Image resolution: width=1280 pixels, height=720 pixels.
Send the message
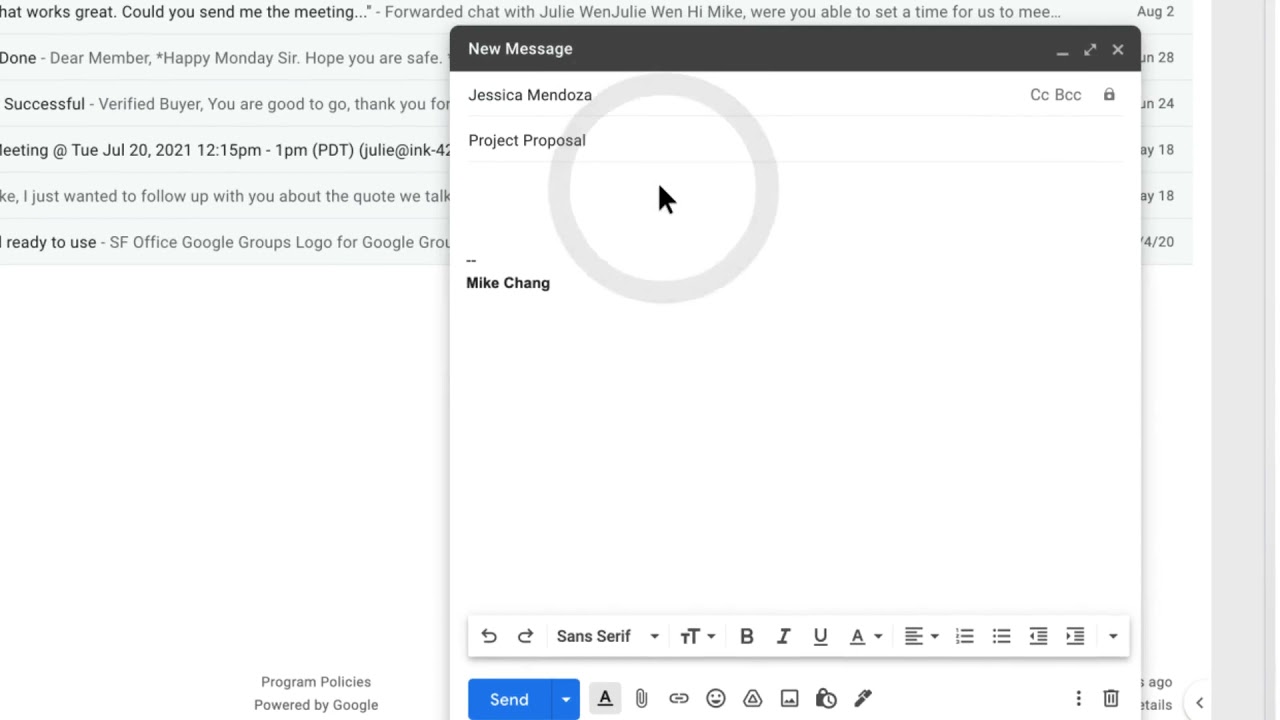tap(509, 699)
